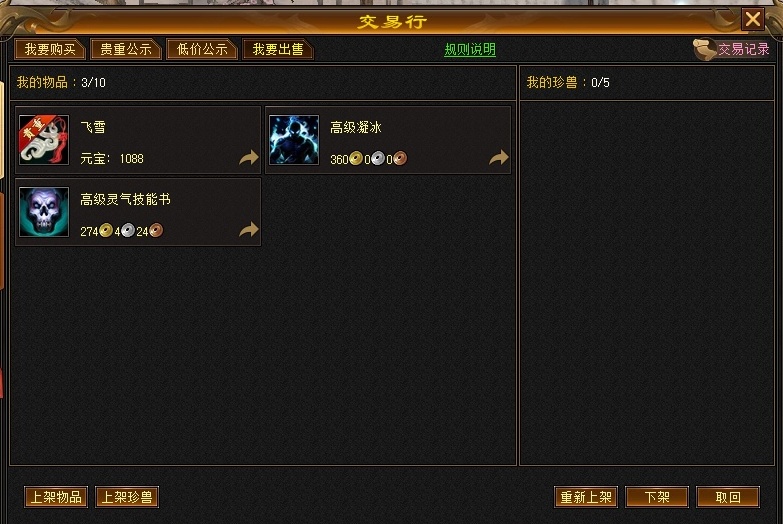Go to the 我要出售 tab
Image resolution: width=783 pixels, height=524 pixels.
pos(278,49)
